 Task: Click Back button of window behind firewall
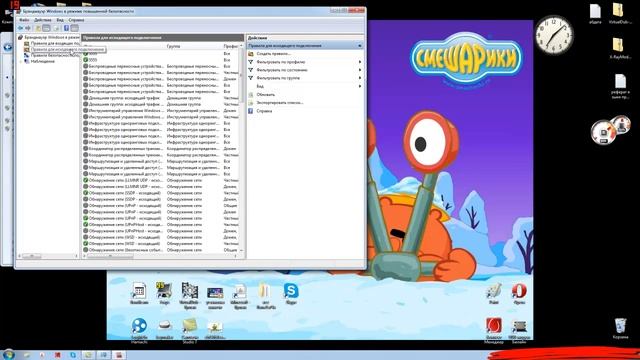[x=7, y=47]
